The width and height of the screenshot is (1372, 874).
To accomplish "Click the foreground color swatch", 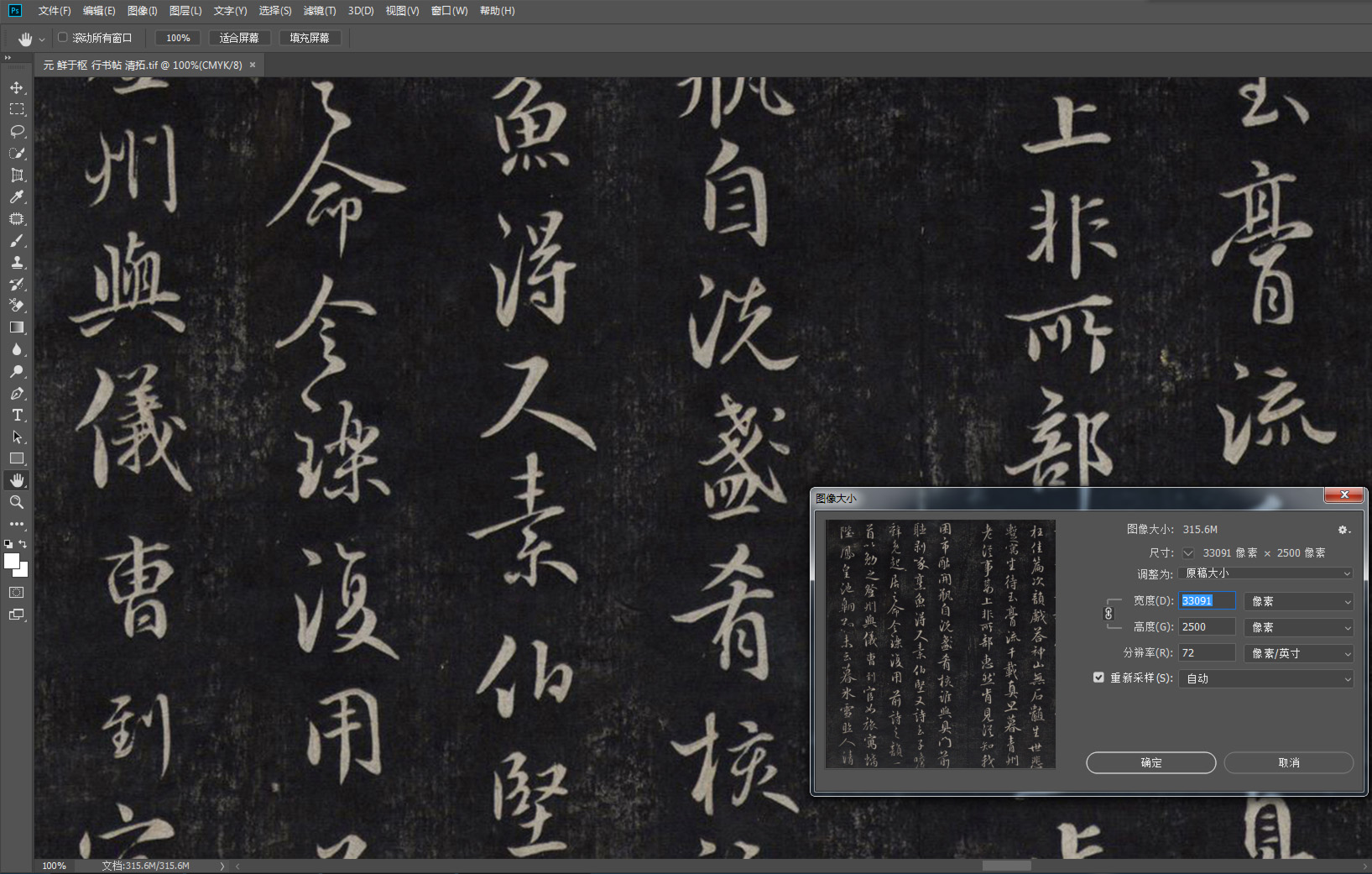I will coord(11,561).
